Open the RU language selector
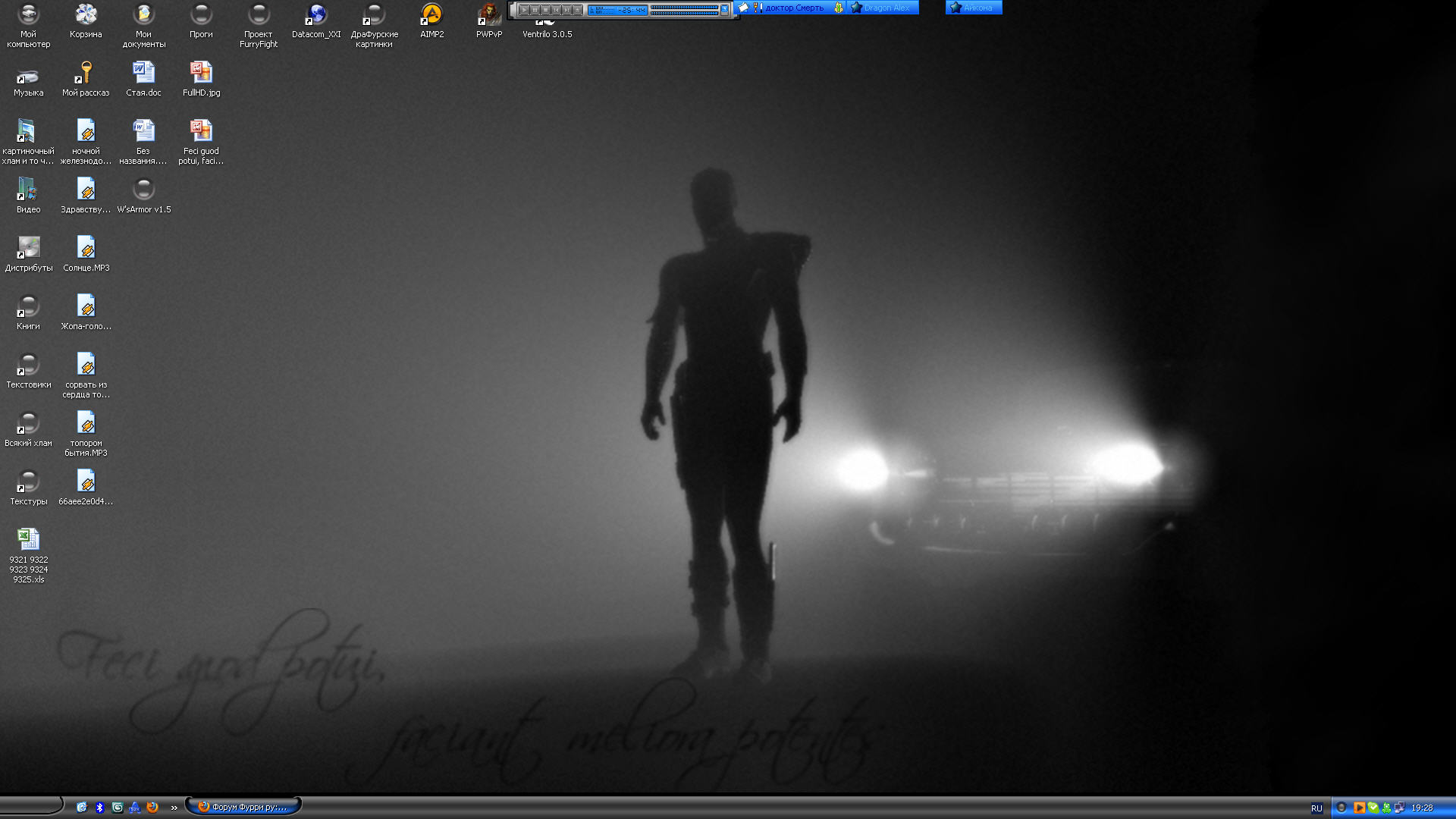Image resolution: width=1456 pixels, height=819 pixels. pos(1316,808)
